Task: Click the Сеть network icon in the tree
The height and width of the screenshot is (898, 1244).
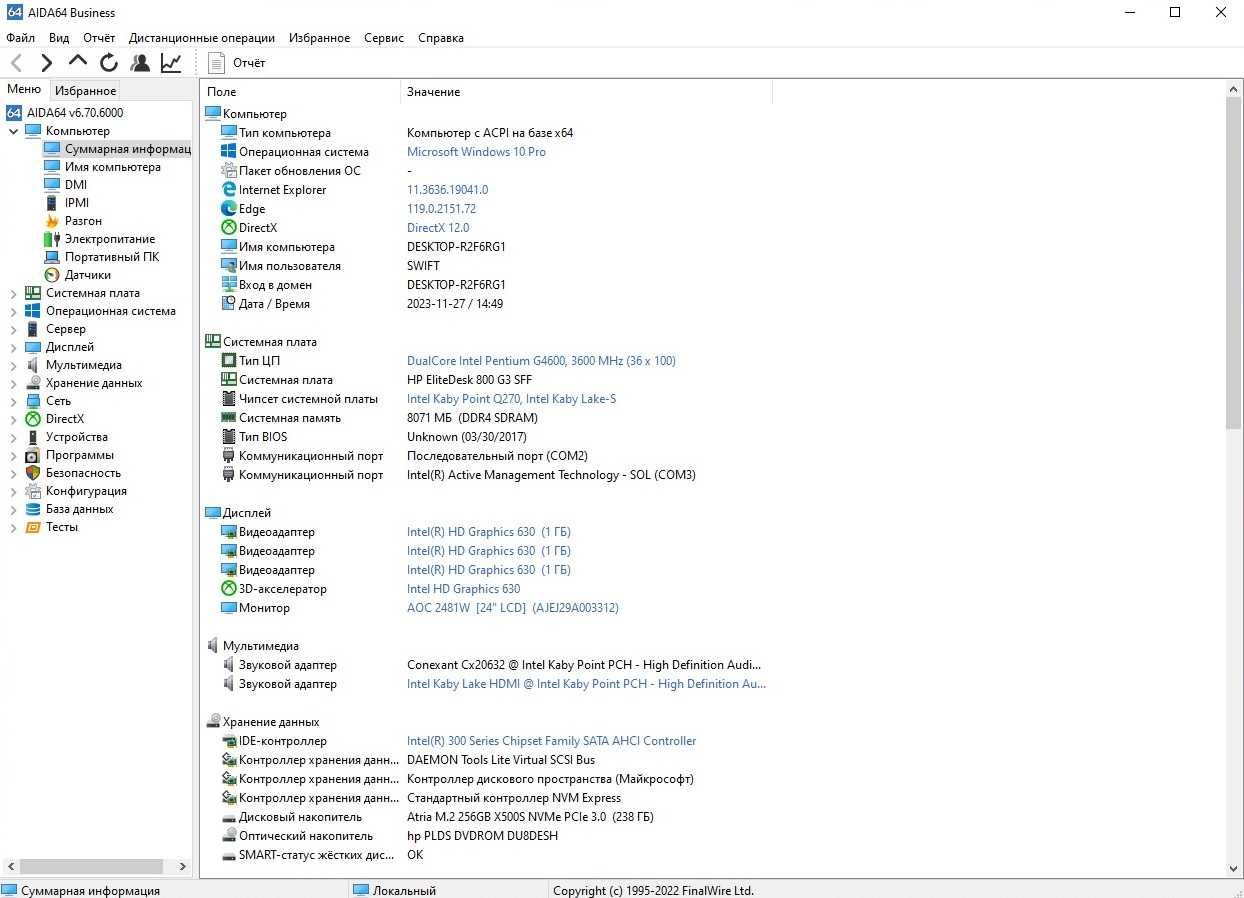Action: pyautogui.click(x=33, y=401)
